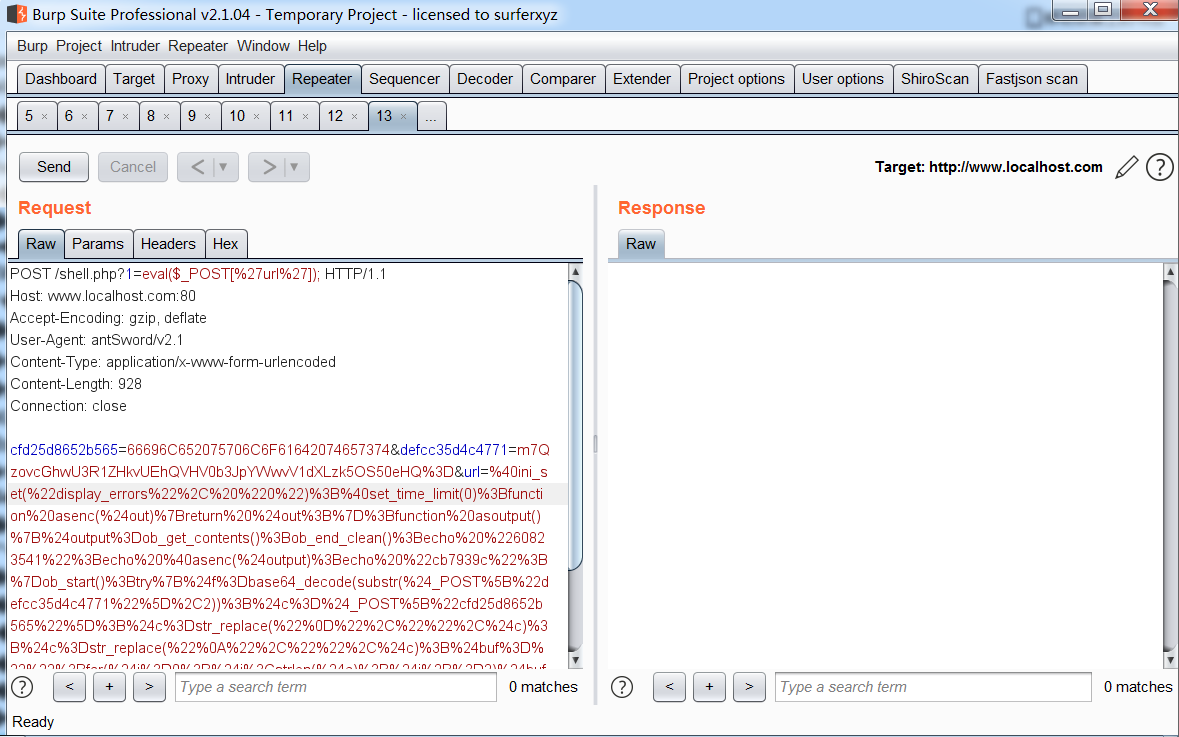Image resolution: width=1179 pixels, height=737 pixels.
Task: Click the plus button in request search
Action: tap(110, 687)
